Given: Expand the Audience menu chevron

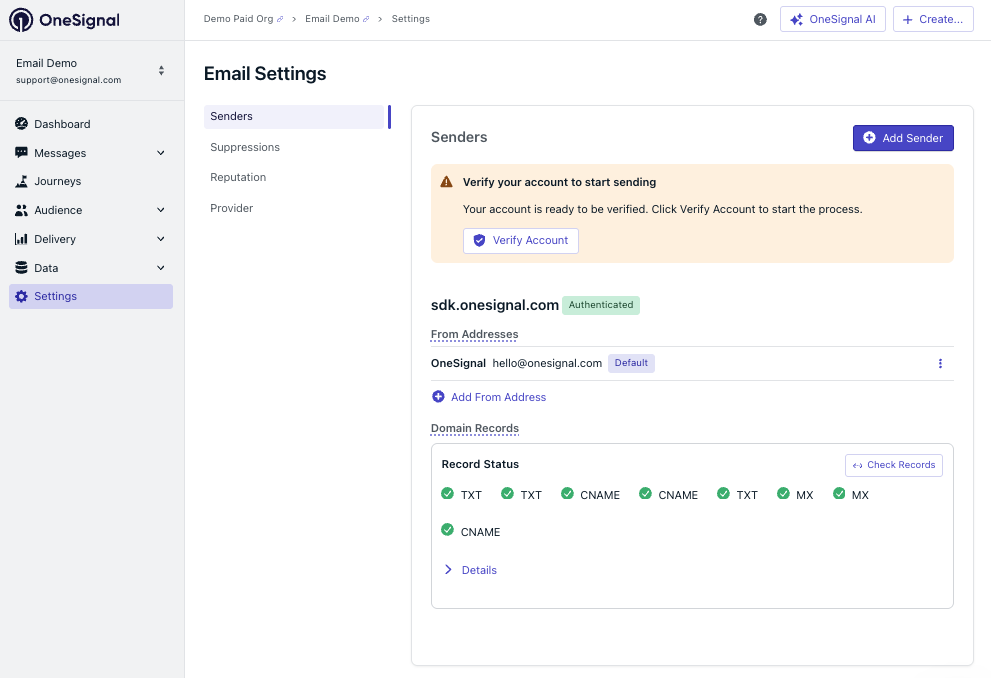Looking at the screenshot, I should pos(161,210).
